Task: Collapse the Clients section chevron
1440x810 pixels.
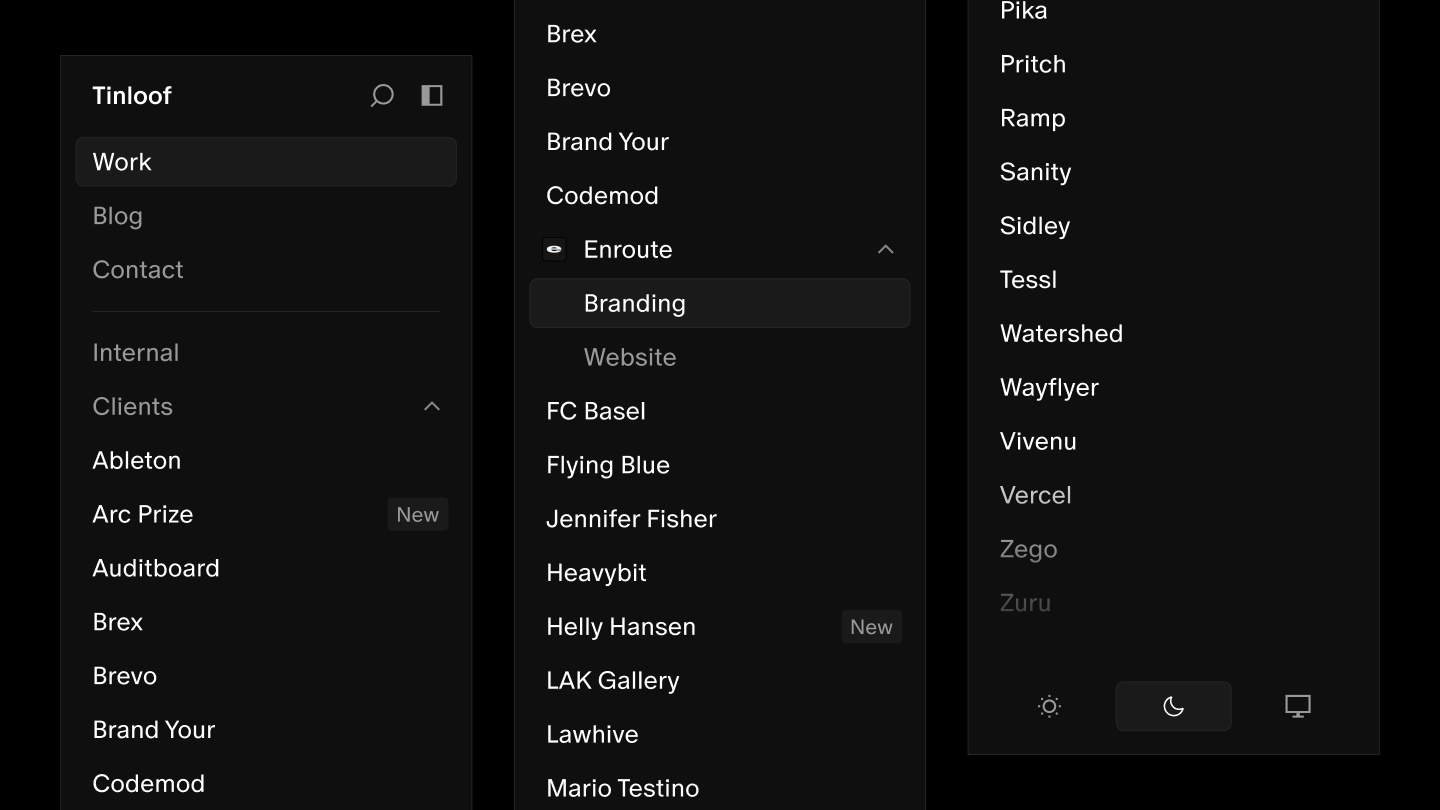Action: click(x=432, y=406)
